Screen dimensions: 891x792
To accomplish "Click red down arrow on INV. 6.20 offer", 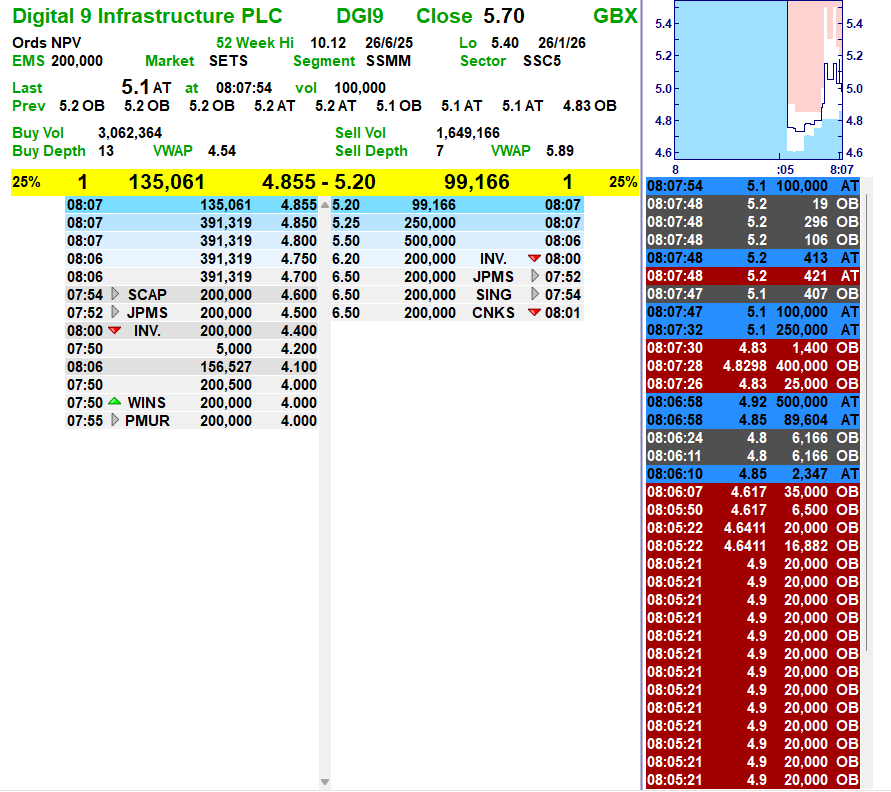I will pyautogui.click(x=534, y=259).
